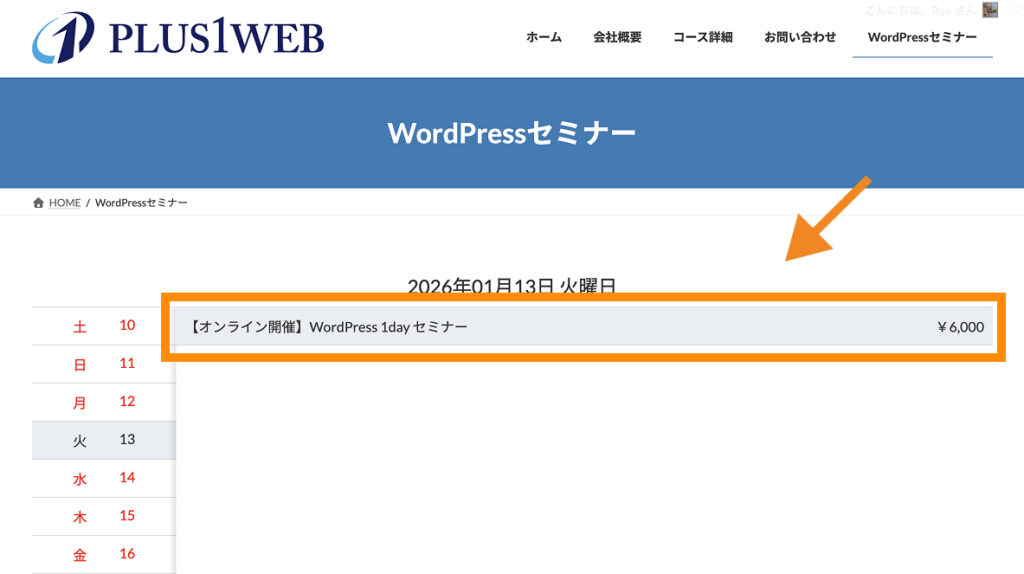Image resolution: width=1024 pixels, height=574 pixels.
Task: Select Thursday 15 in the date list
Action: (x=103, y=516)
